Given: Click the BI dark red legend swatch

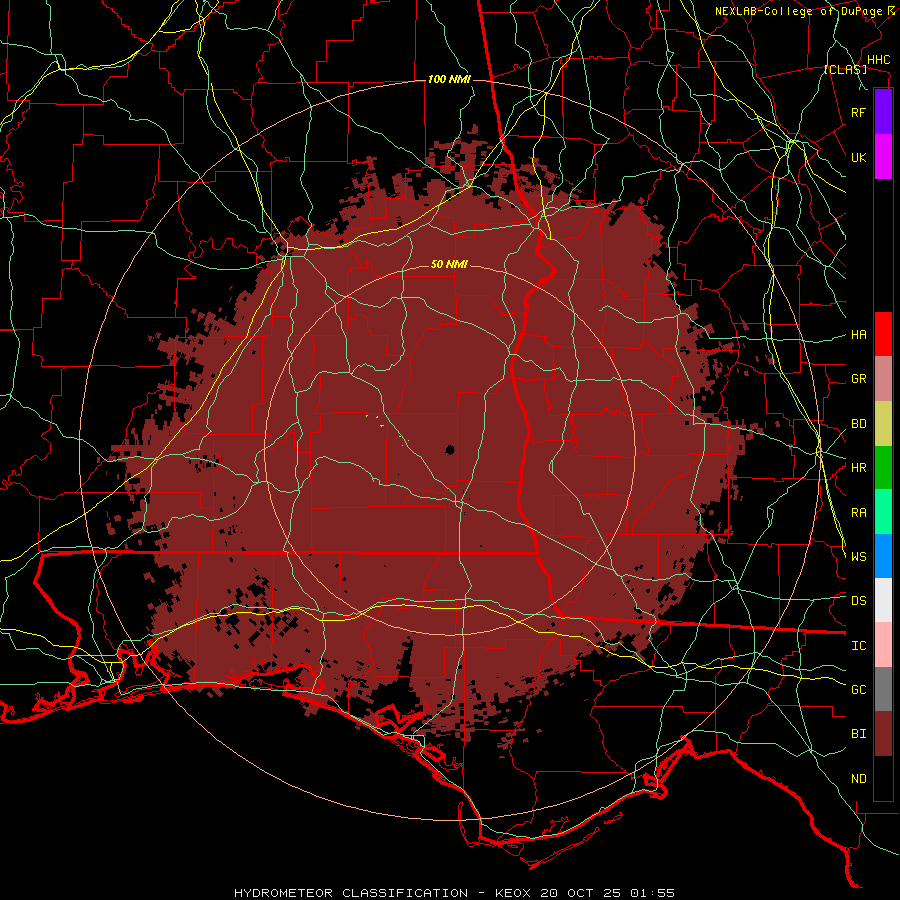Looking at the screenshot, I should (883, 734).
